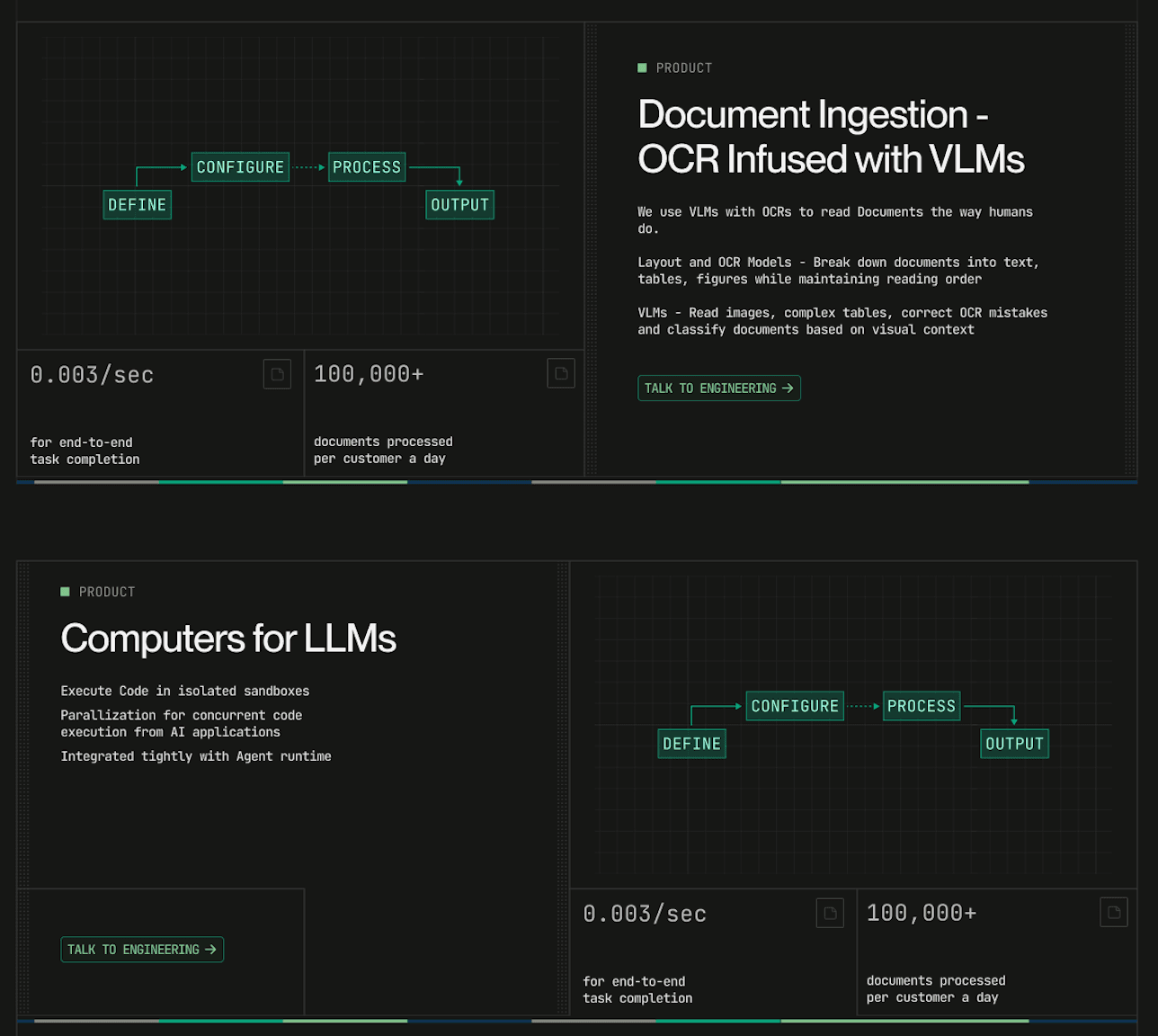The image size is (1158, 1036).
Task: Click the Document Ingestion - OCR Infused heading
Action: [x=830, y=137]
